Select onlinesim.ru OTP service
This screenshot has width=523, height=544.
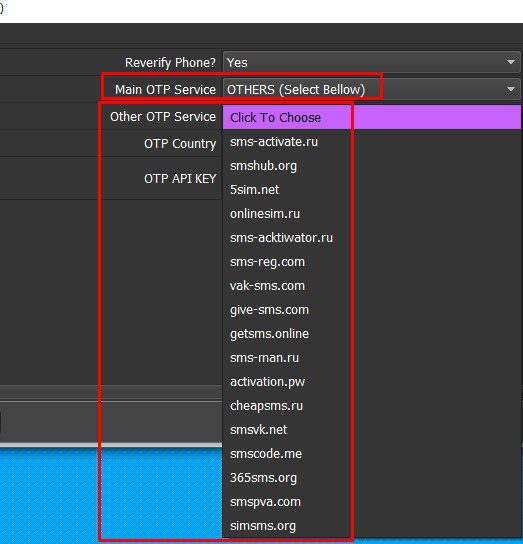coord(372,213)
